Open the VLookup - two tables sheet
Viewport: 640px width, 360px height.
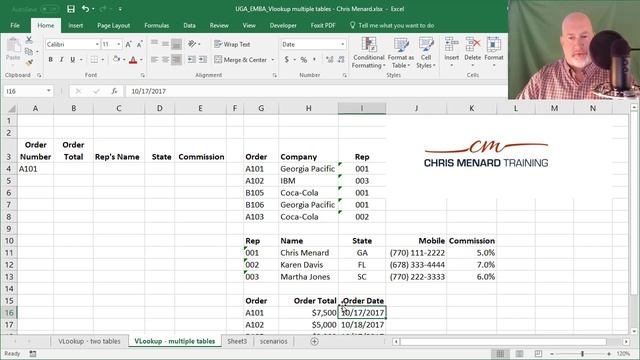pos(89,341)
